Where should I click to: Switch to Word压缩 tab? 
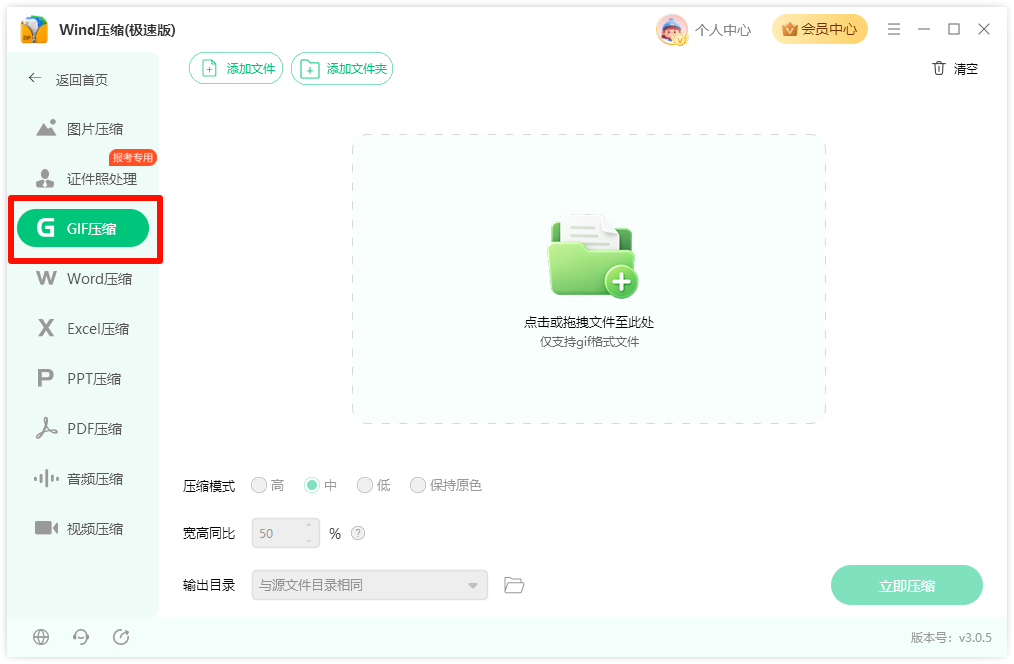click(83, 279)
